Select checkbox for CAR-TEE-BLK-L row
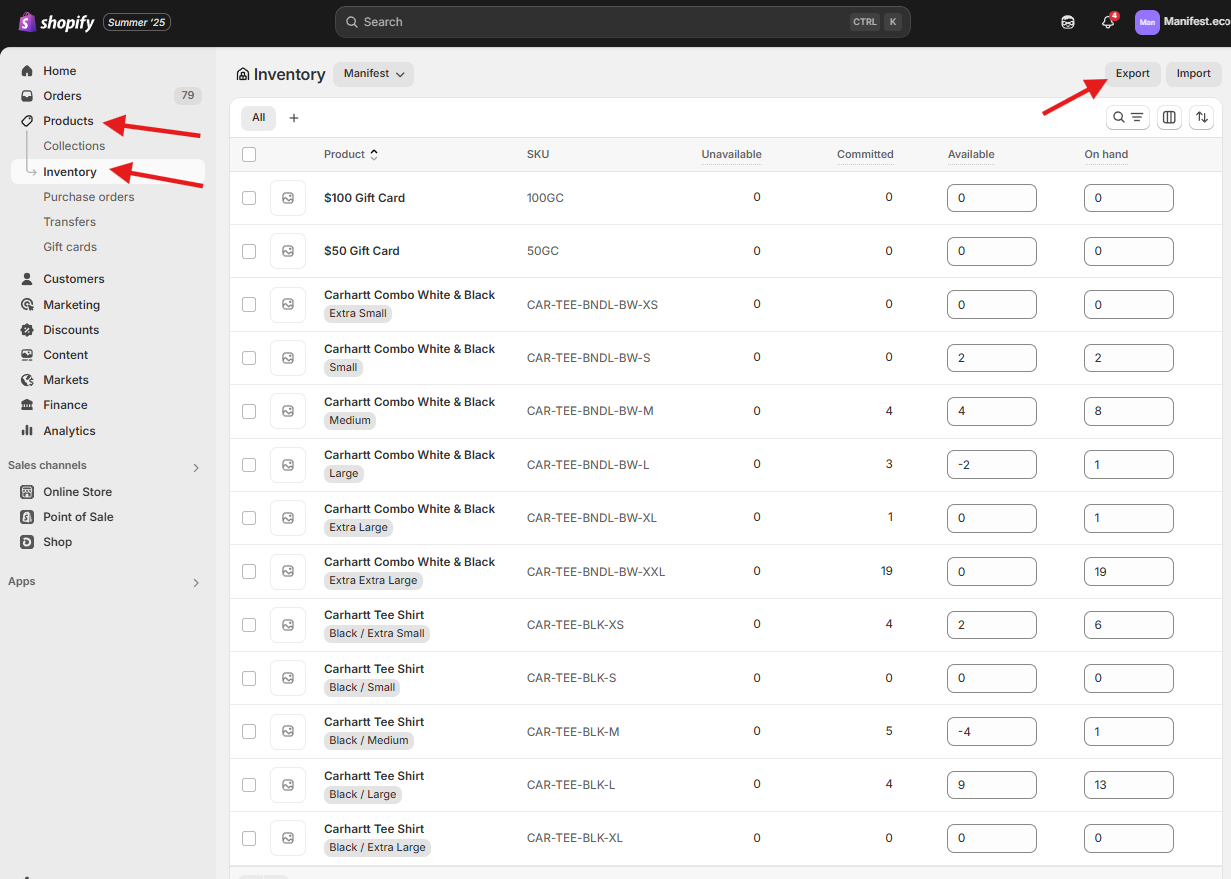The image size is (1231, 879). click(x=249, y=785)
